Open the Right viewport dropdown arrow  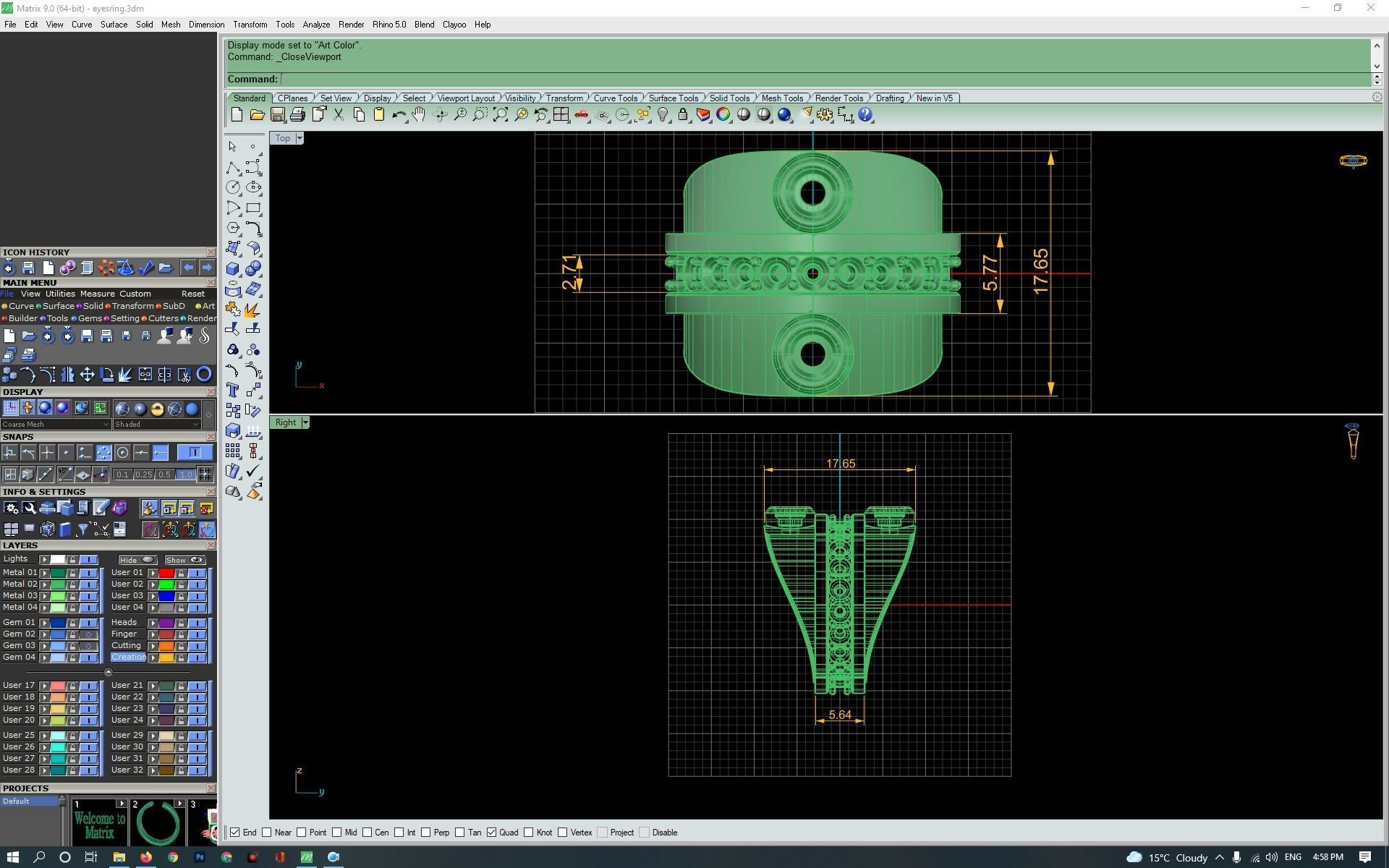[305, 422]
